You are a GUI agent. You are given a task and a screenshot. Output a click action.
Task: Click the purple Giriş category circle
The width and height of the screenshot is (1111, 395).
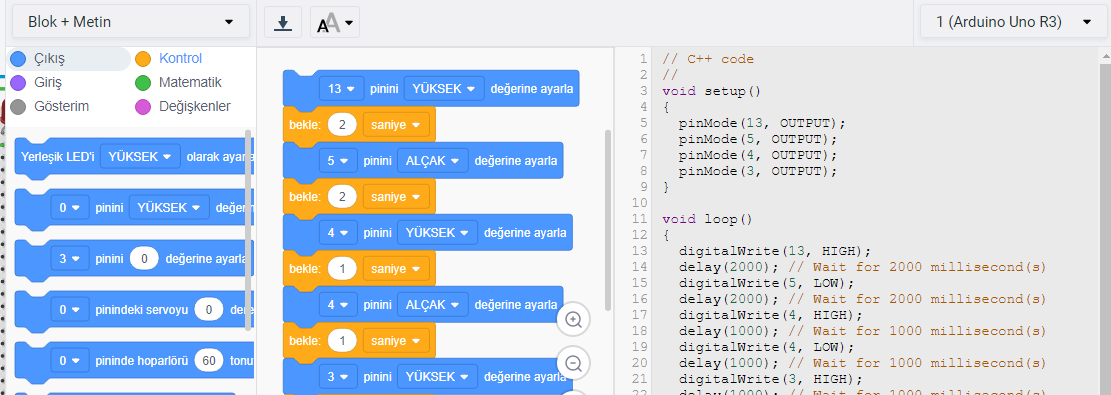(19, 83)
